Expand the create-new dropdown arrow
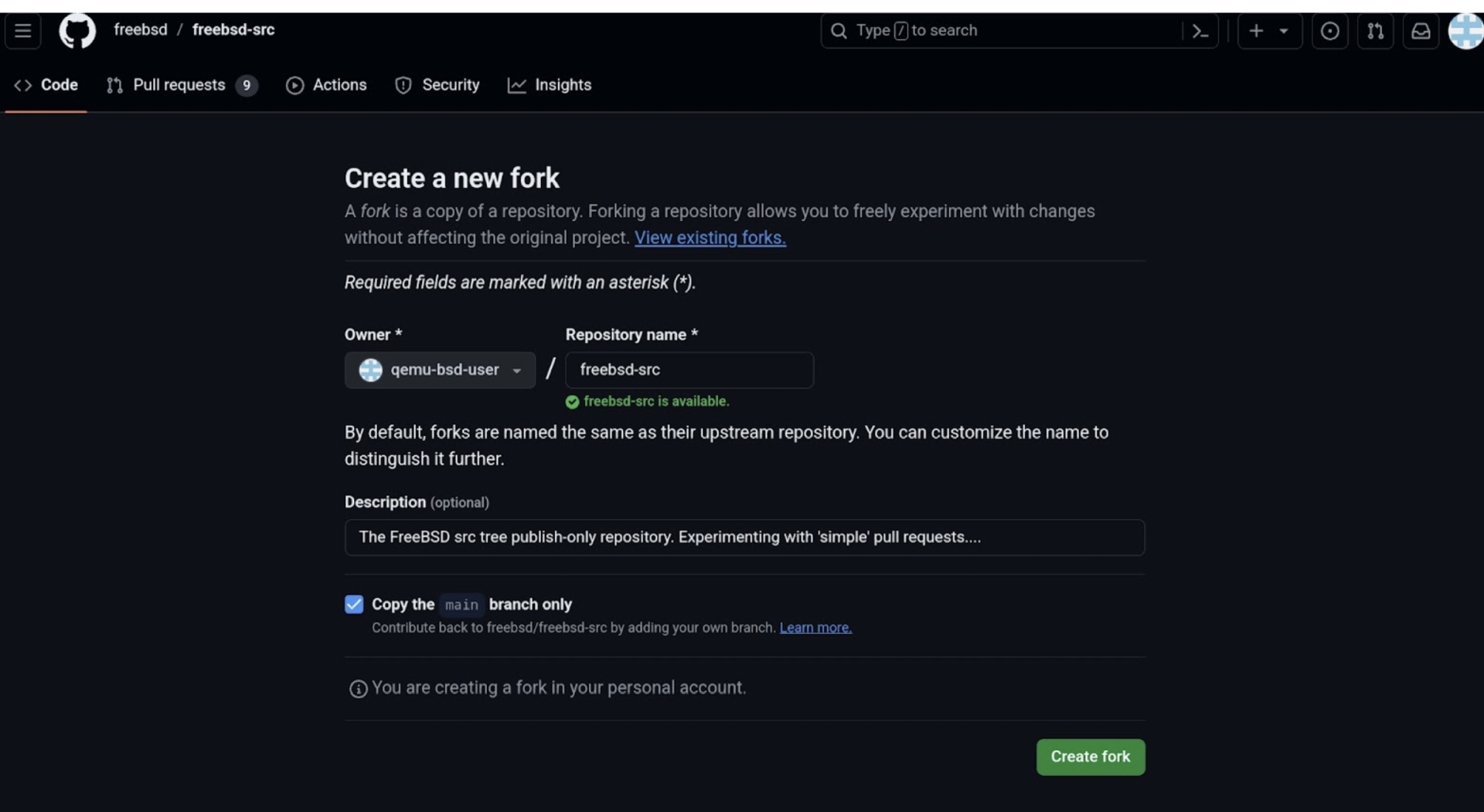The width and height of the screenshot is (1484, 812). pos(1284,31)
